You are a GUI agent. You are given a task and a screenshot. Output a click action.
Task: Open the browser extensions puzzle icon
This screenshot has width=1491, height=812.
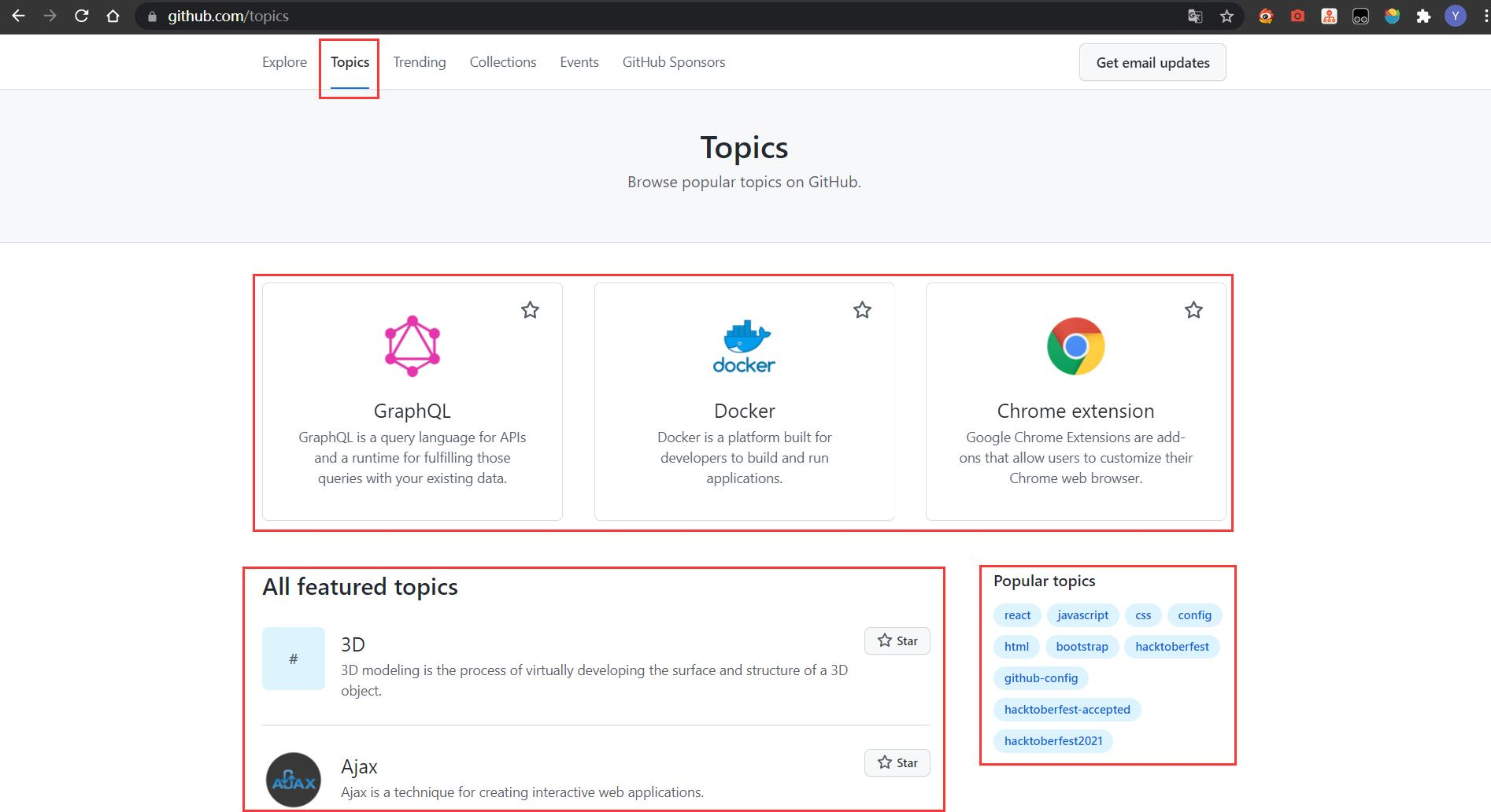[1423, 16]
